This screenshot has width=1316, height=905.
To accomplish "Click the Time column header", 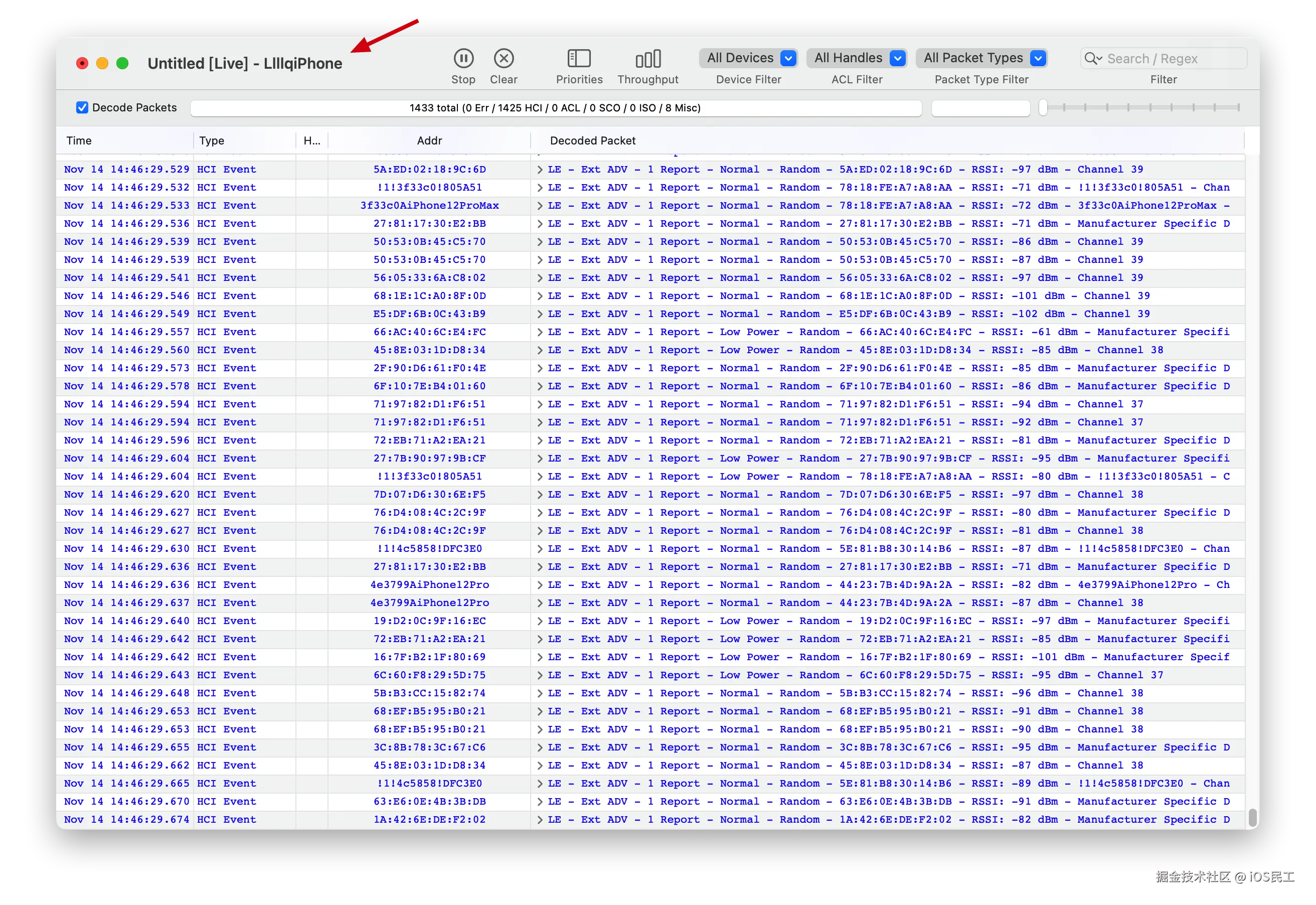I will (x=79, y=140).
